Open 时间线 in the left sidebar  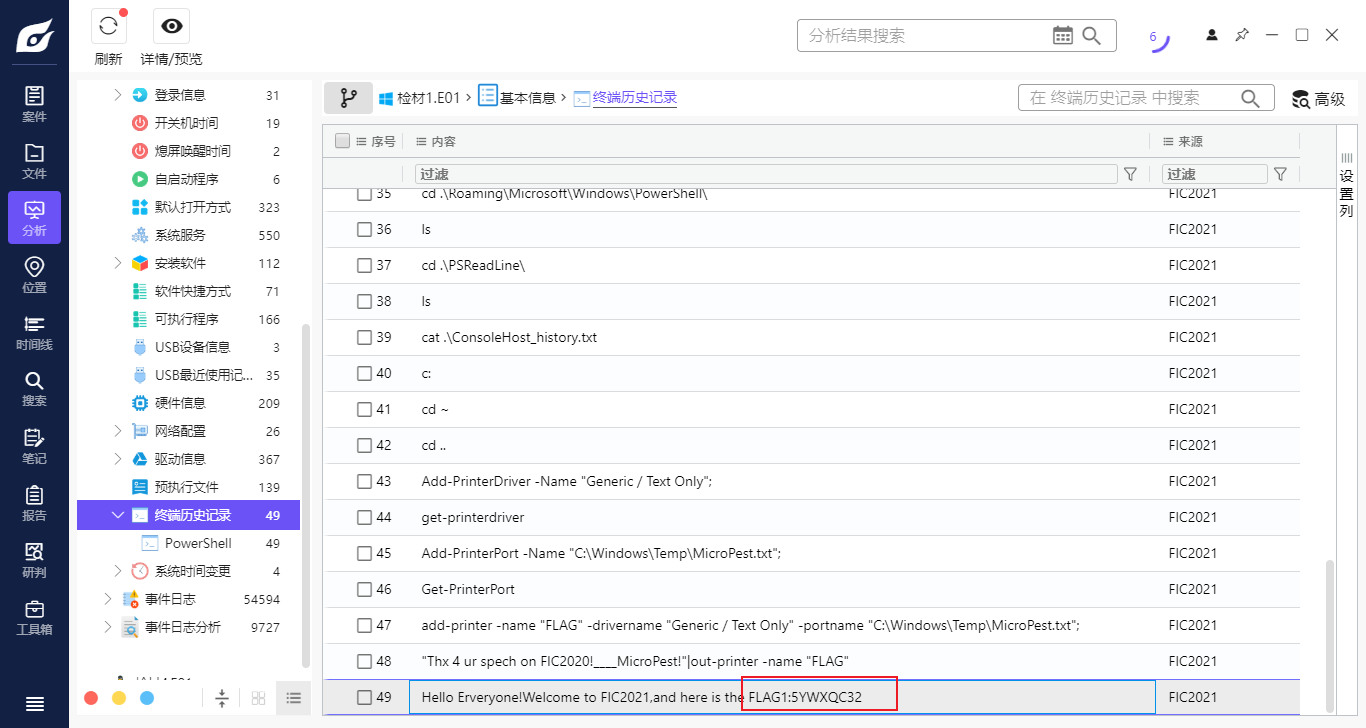click(34, 333)
